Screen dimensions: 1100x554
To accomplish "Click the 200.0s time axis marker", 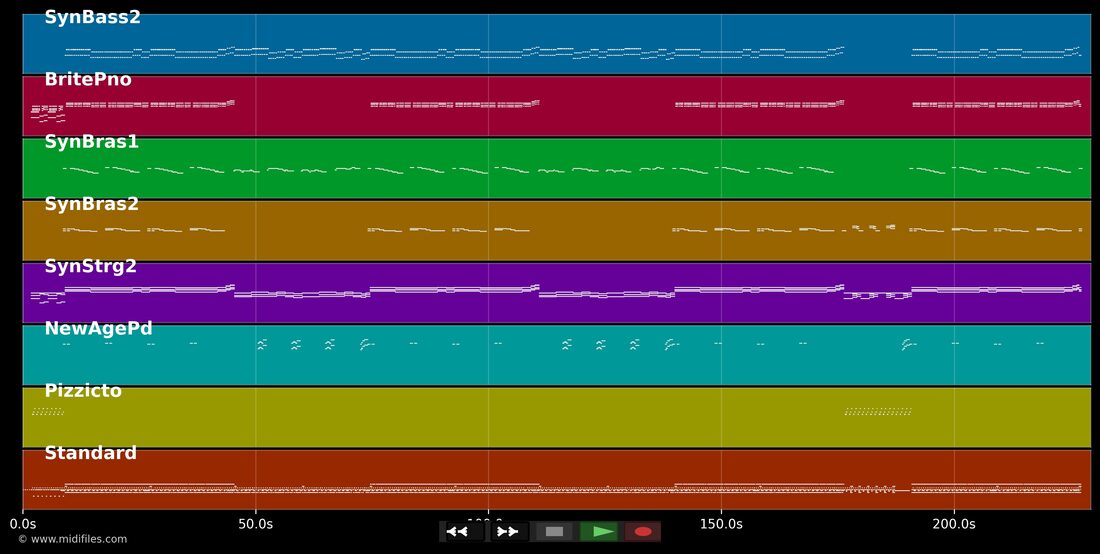I will click(954, 524).
